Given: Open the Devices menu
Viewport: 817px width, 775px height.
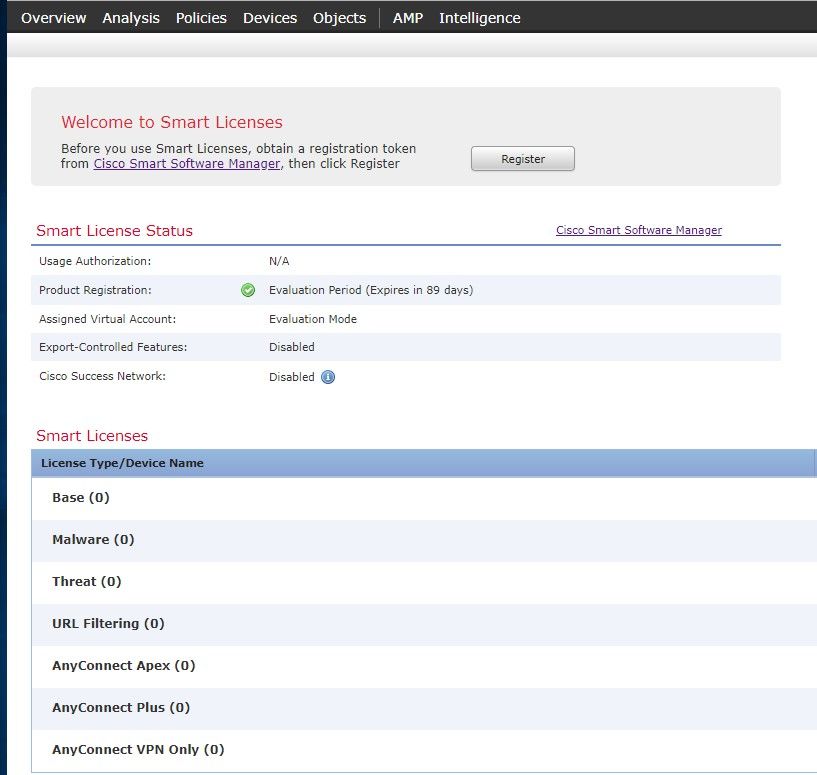Looking at the screenshot, I should pos(270,18).
